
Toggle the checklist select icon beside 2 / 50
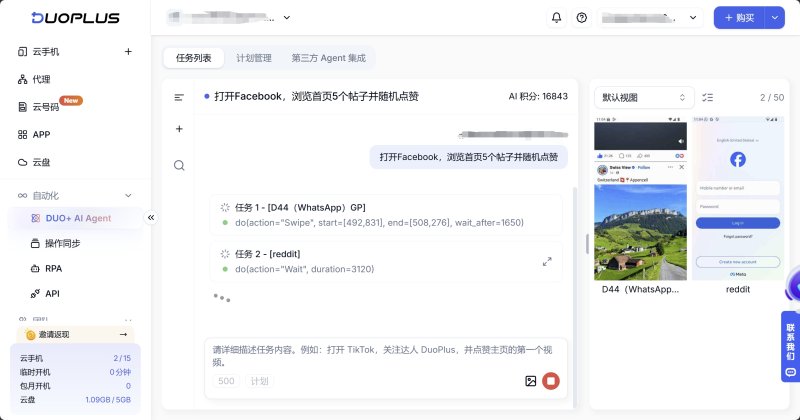click(708, 97)
